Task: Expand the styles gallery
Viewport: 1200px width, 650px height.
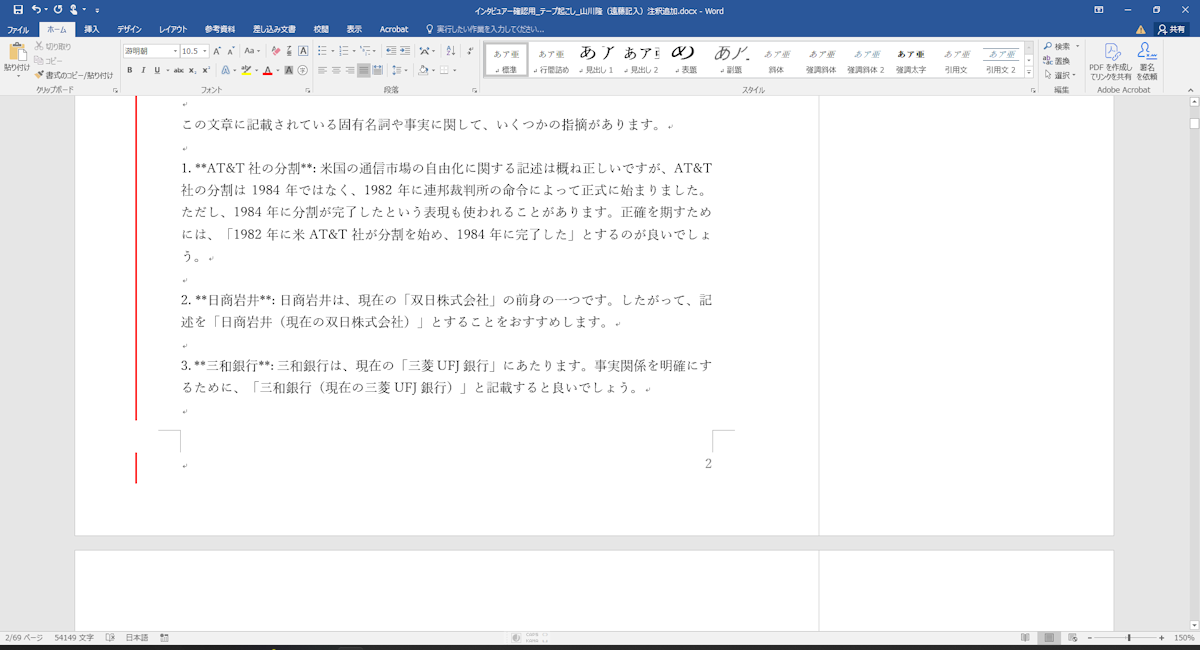Action: 1027,73
